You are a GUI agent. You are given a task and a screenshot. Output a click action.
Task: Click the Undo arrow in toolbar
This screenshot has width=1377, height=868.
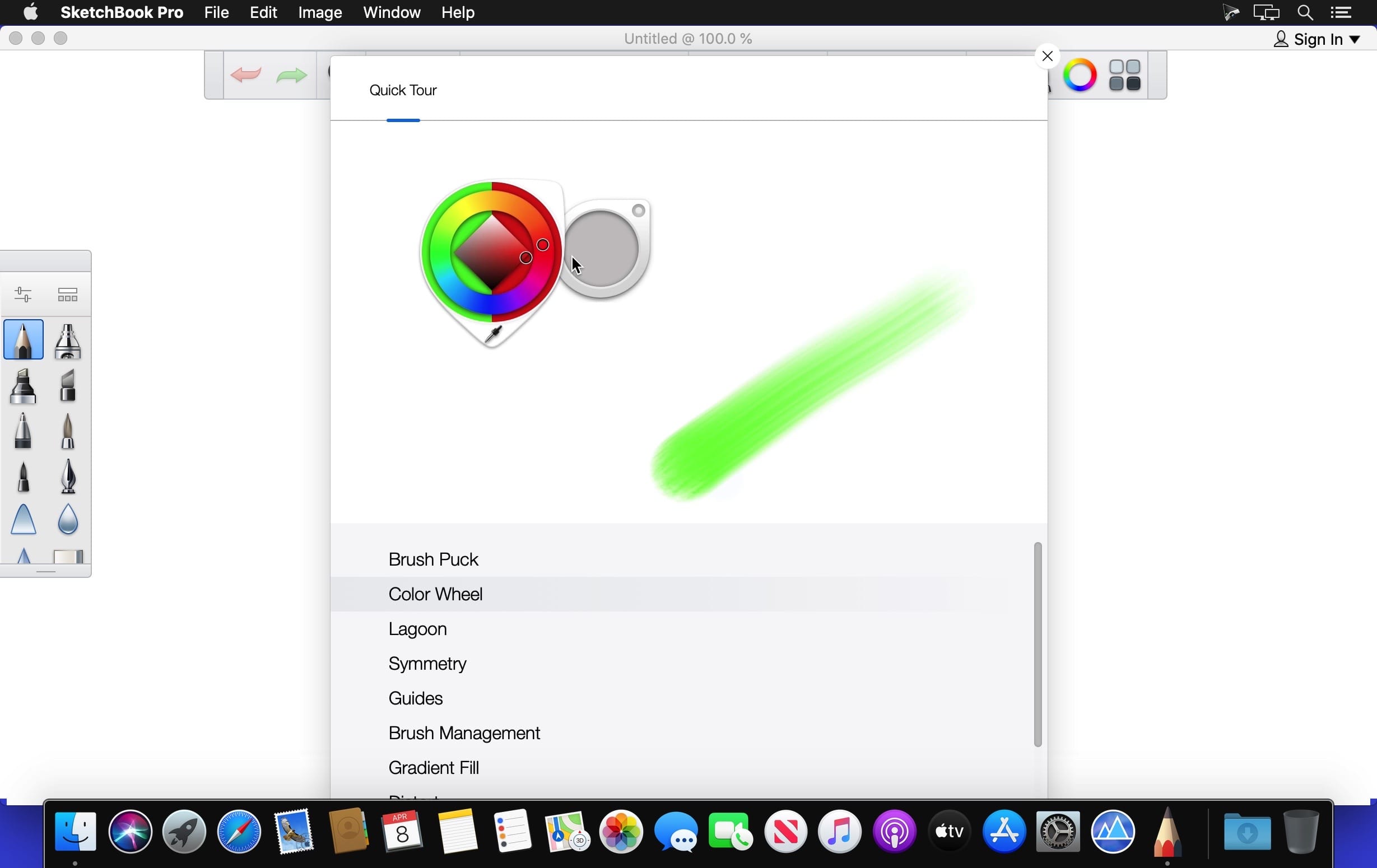point(246,75)
